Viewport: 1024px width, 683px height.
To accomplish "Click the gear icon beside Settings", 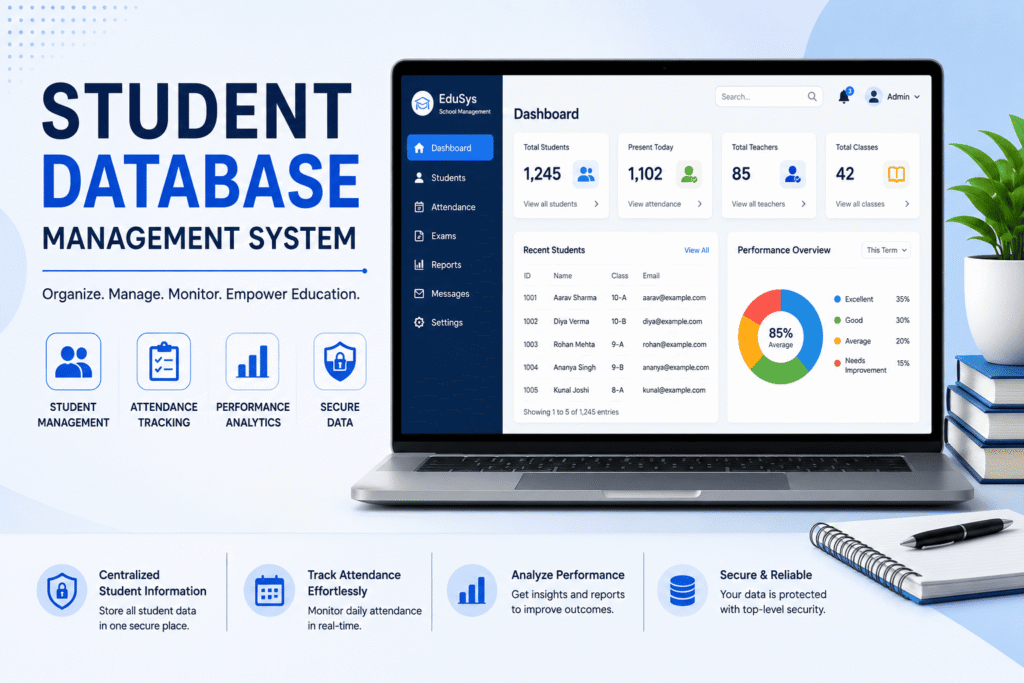I will pos(419,323).
